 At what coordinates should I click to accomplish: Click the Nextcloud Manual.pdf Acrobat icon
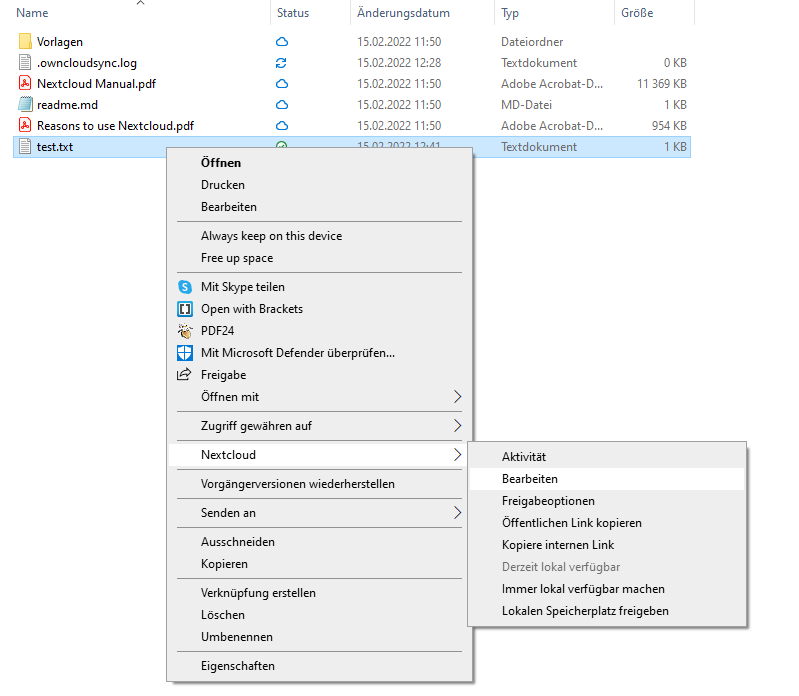[x=25, y=83]
